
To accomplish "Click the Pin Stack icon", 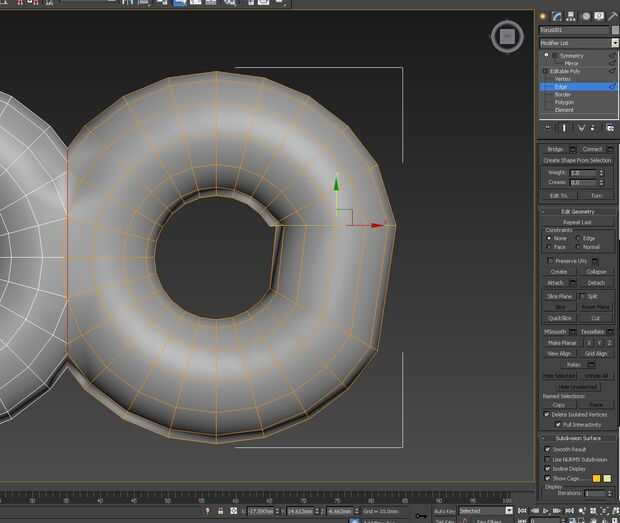I will (x=547, y=128).
